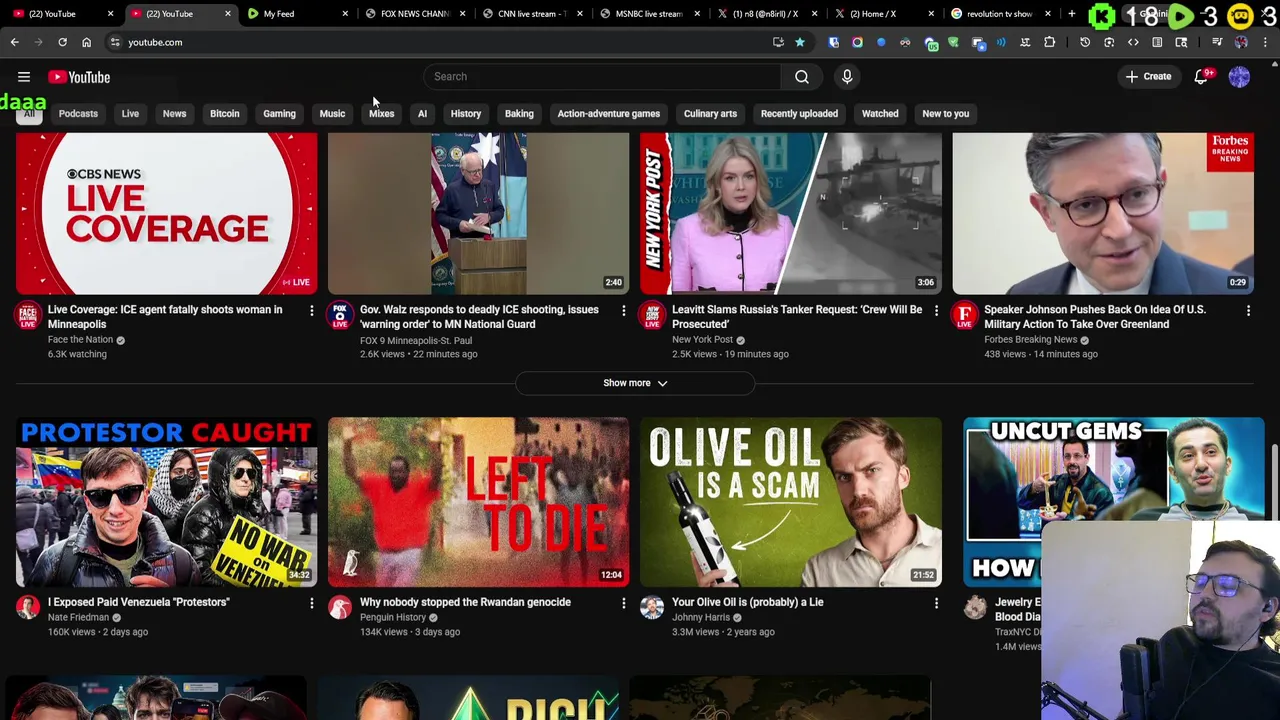Image resolution: width=1280 pixels, height=720 pixels.
Task: Click the YouTube search input field
Action: tap(602, 76)
